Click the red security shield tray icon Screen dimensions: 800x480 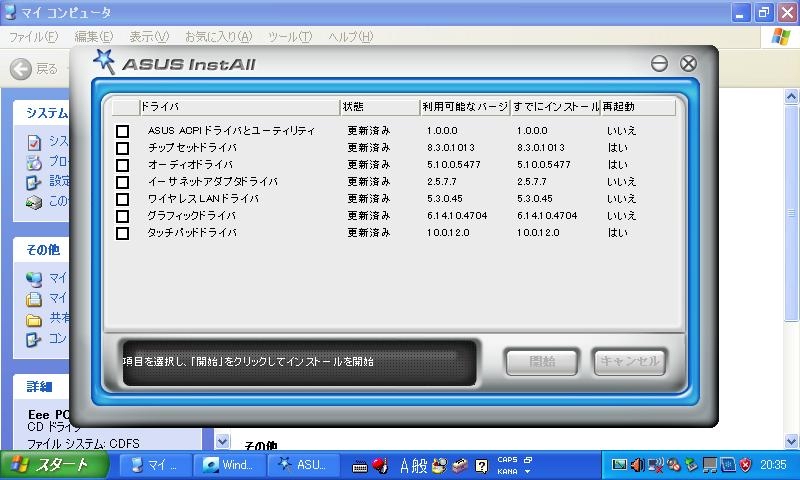tap(746, 465)
